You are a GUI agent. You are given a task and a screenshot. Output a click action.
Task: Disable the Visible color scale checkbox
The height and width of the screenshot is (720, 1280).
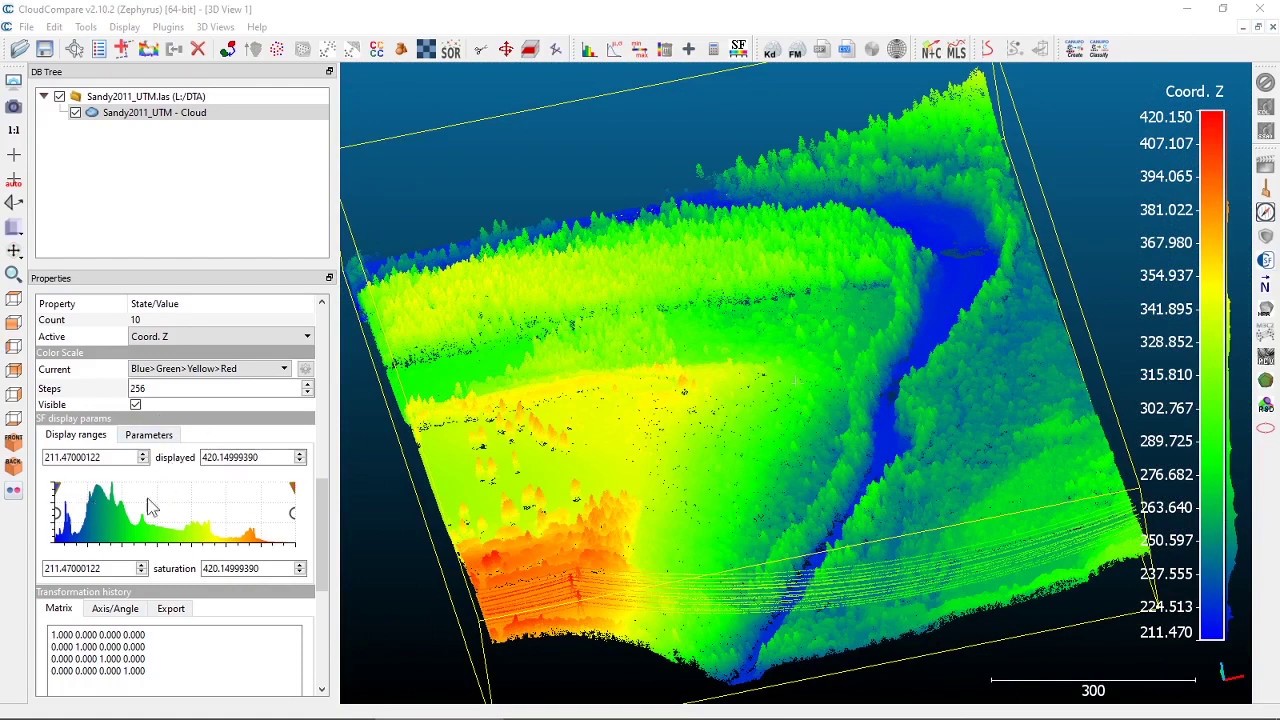click(x=135, y=404)
